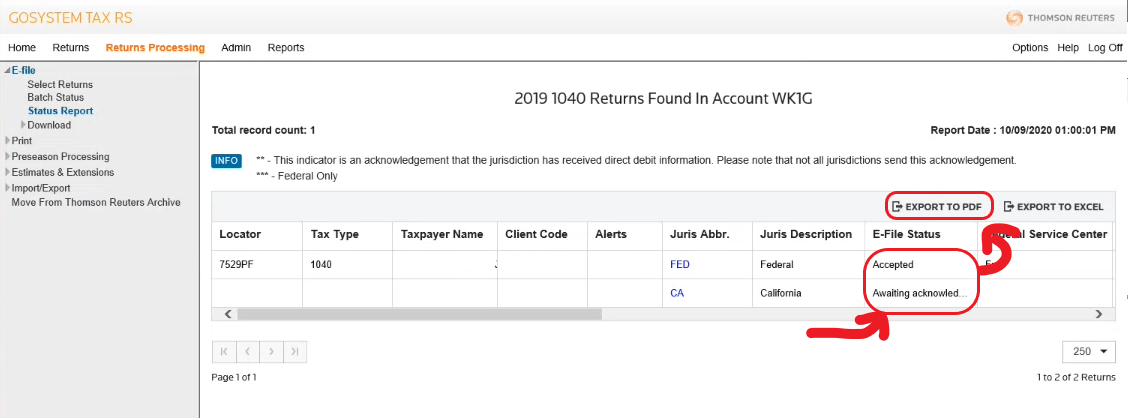The width and height of the screenshot is (1128, 418).
Task: Open Move From Thomson Reuters Archive
Action: 96,202
